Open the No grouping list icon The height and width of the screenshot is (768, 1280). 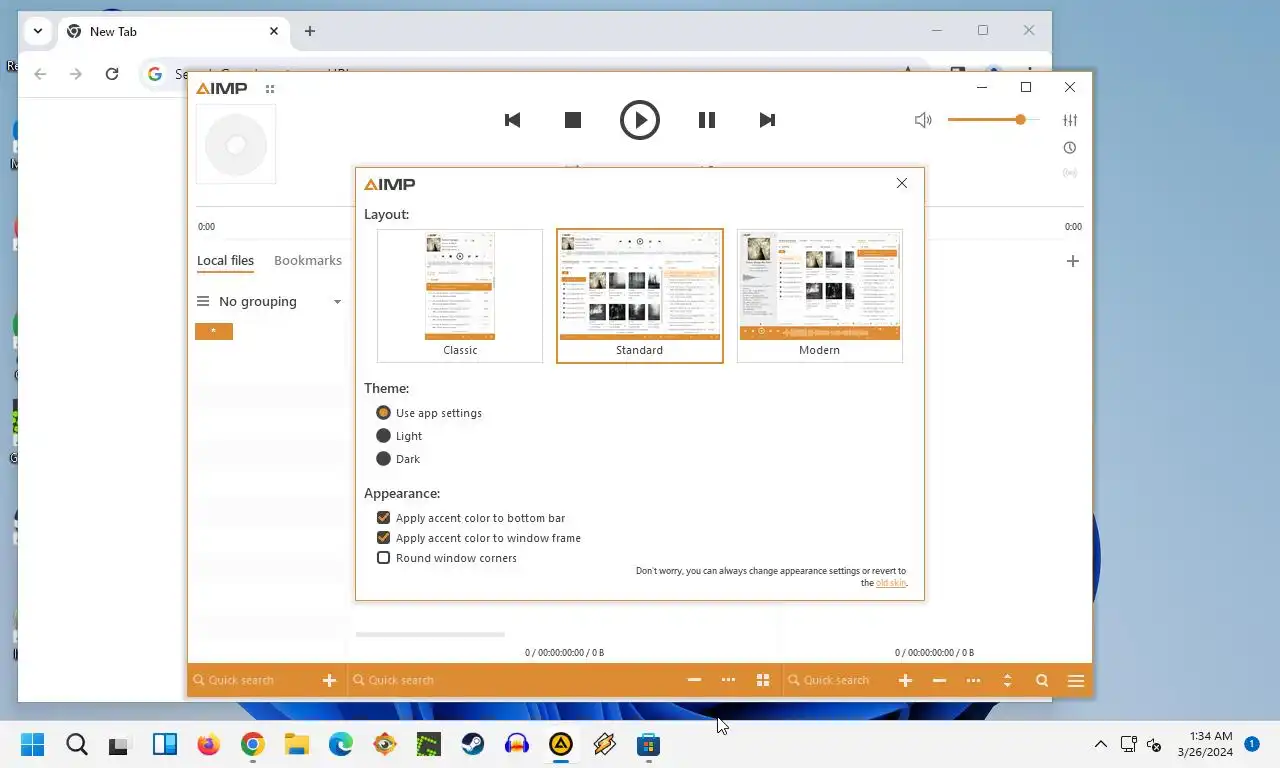(x=203, y=301)
